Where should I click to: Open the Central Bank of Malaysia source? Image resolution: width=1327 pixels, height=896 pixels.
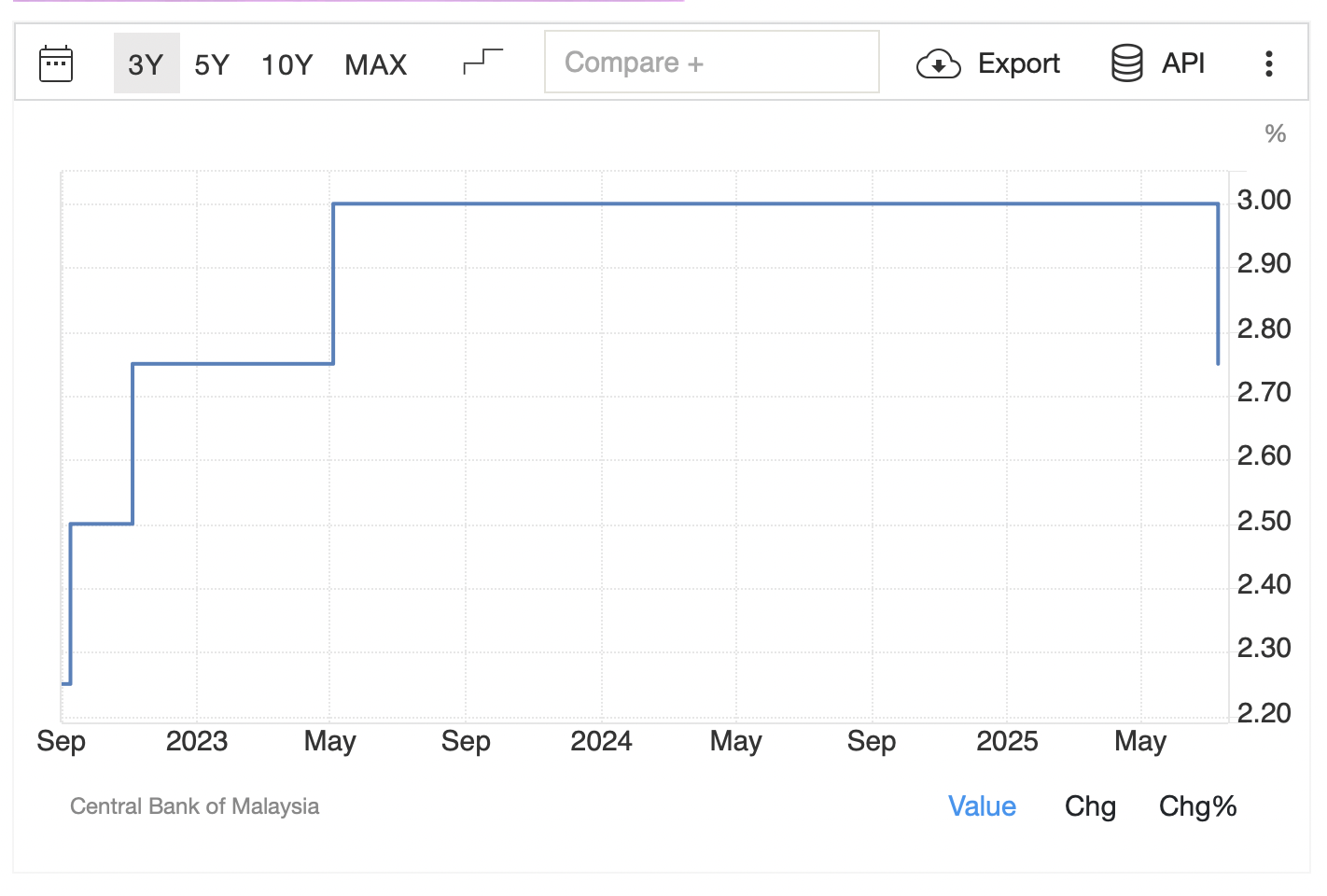pyautogui.click(x=194, y=806)
